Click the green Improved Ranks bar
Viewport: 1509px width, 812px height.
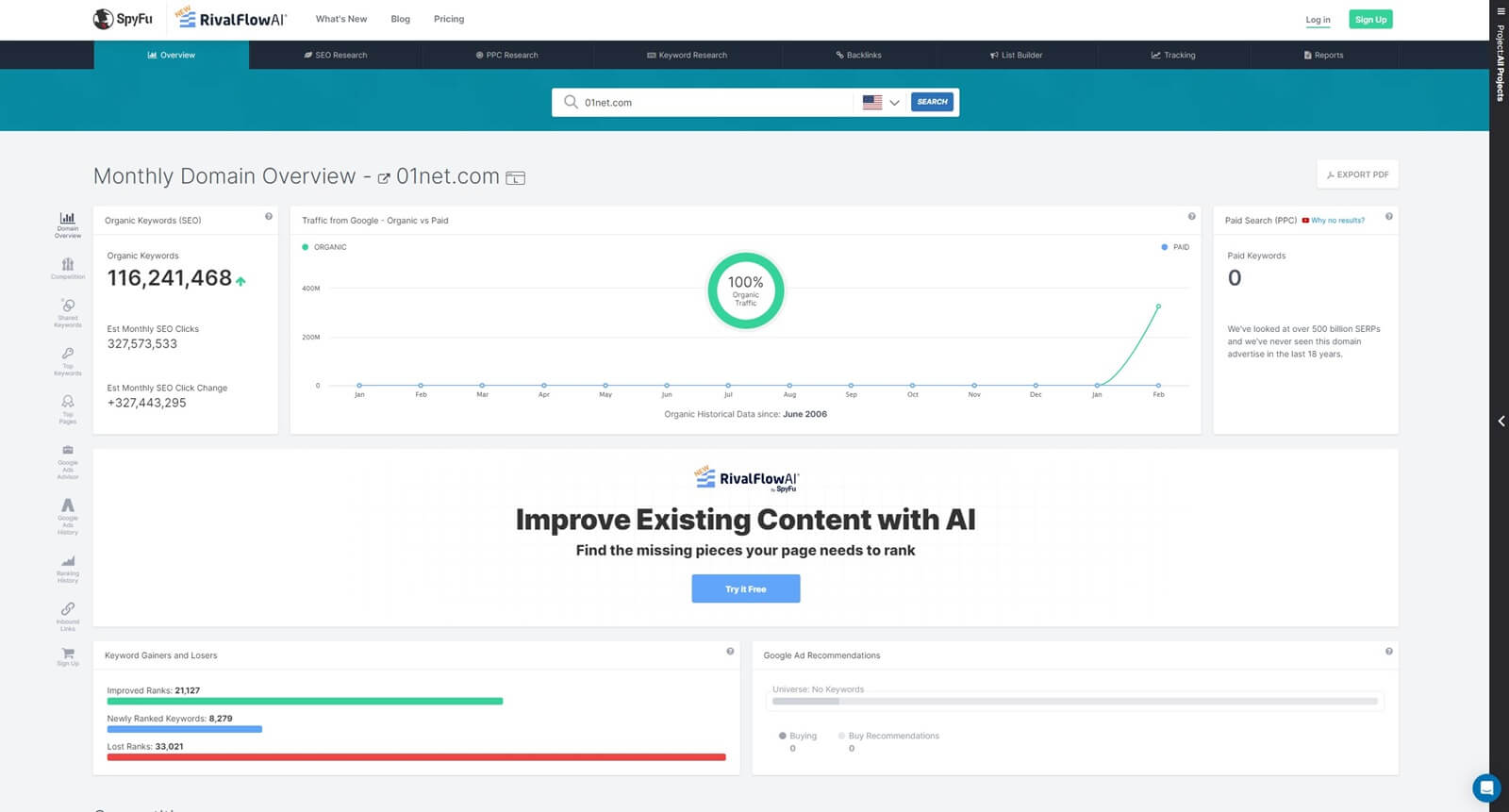coord(305,702)
